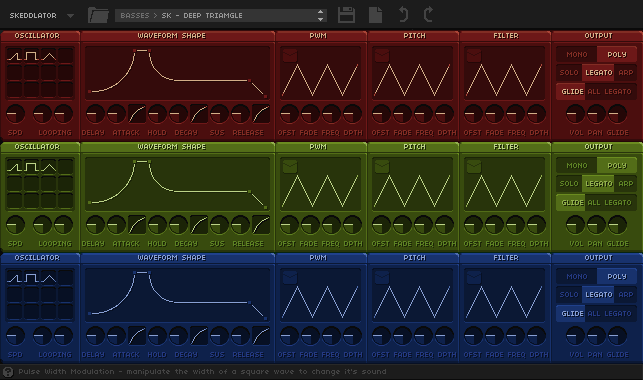Select the square waveform in the green oscillator
Image resolution: width=643 pixels, height=380 pixels.
coord(32,166)
